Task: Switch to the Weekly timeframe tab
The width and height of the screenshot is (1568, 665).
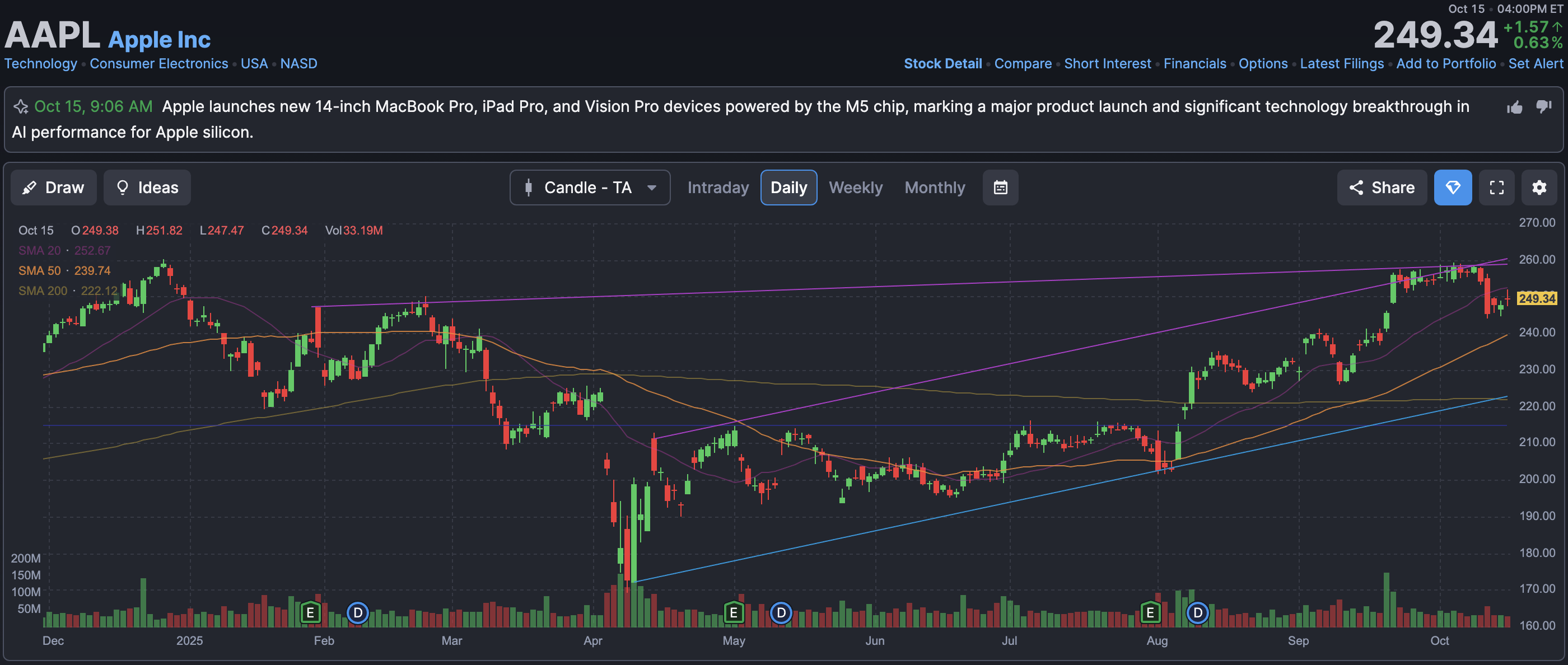Action: (x=855, y=188)
